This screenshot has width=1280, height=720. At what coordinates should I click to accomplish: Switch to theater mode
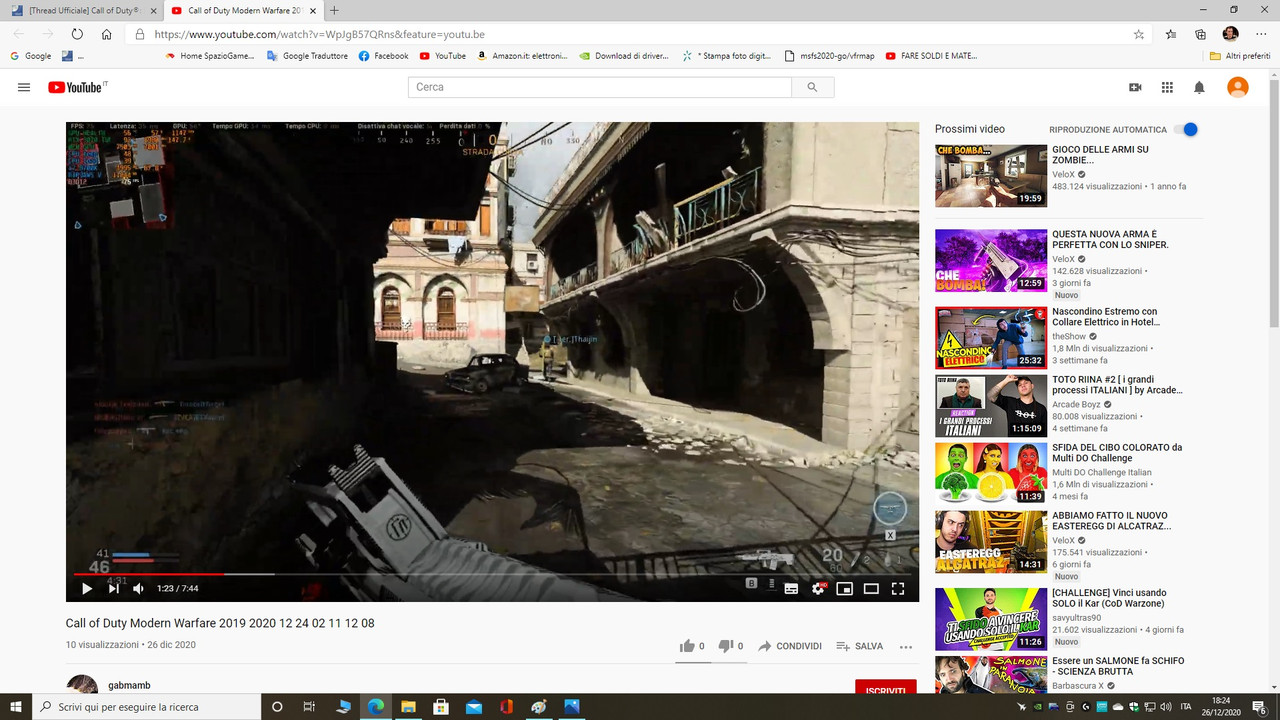(871, 588)
